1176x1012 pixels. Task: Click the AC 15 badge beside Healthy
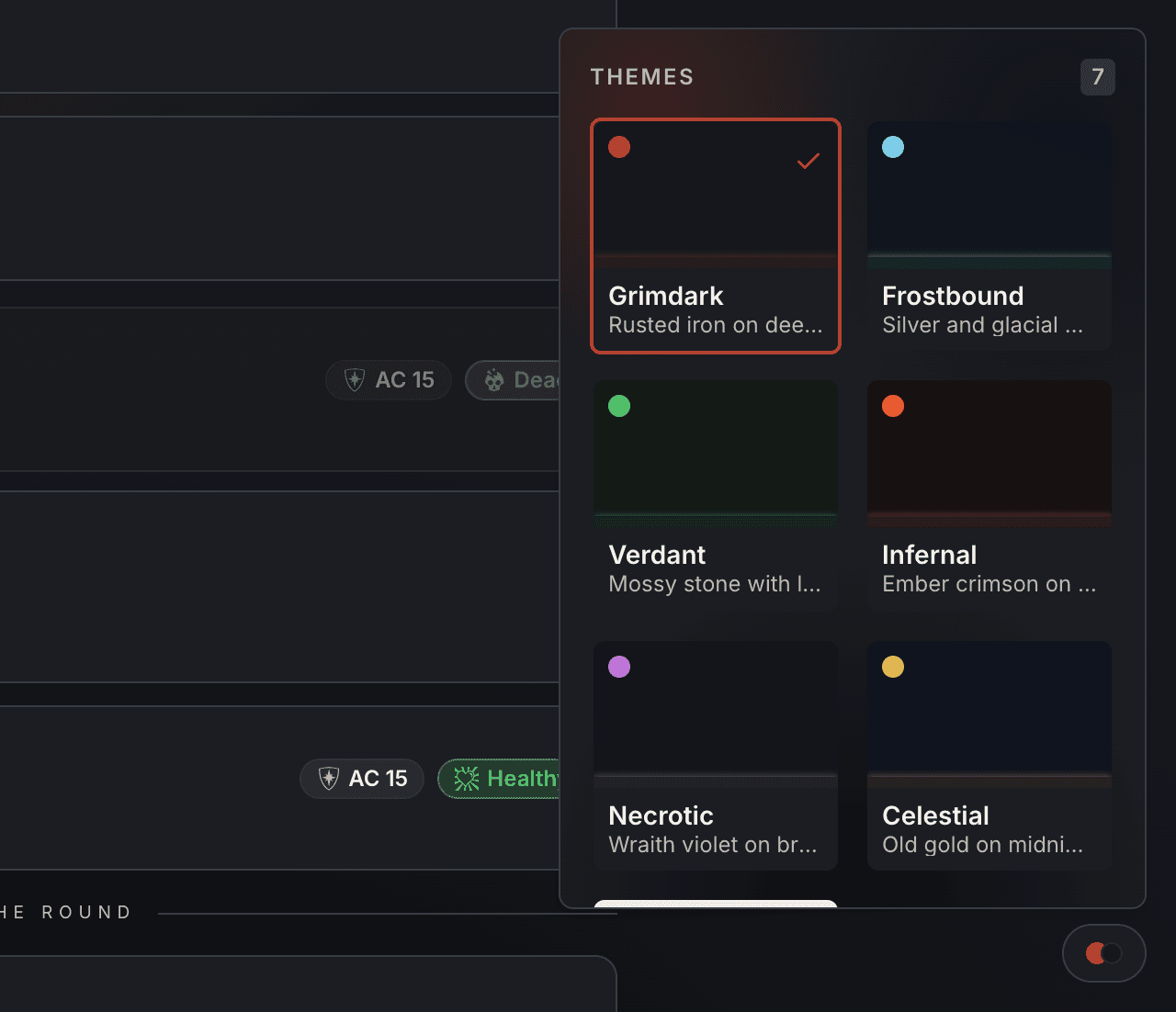(362, 779)
